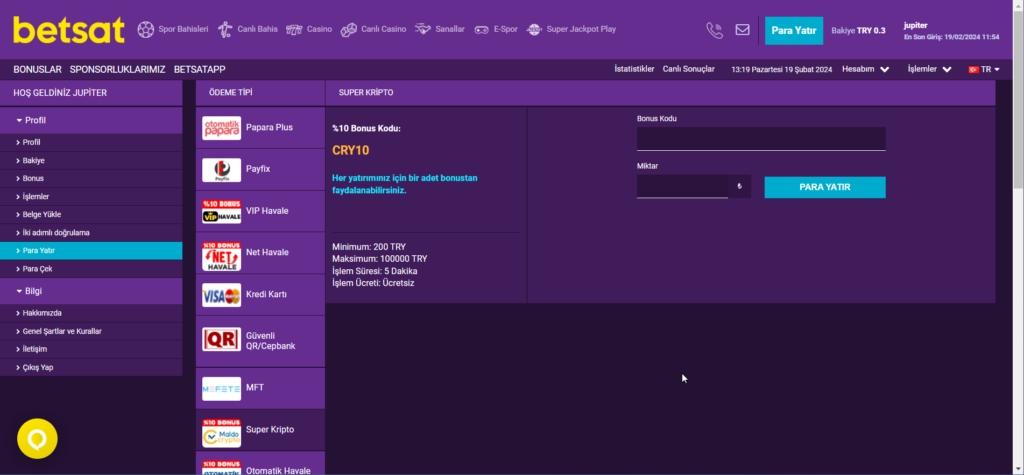
Task: Open Para Çek in sidebar
Action: 91,269
